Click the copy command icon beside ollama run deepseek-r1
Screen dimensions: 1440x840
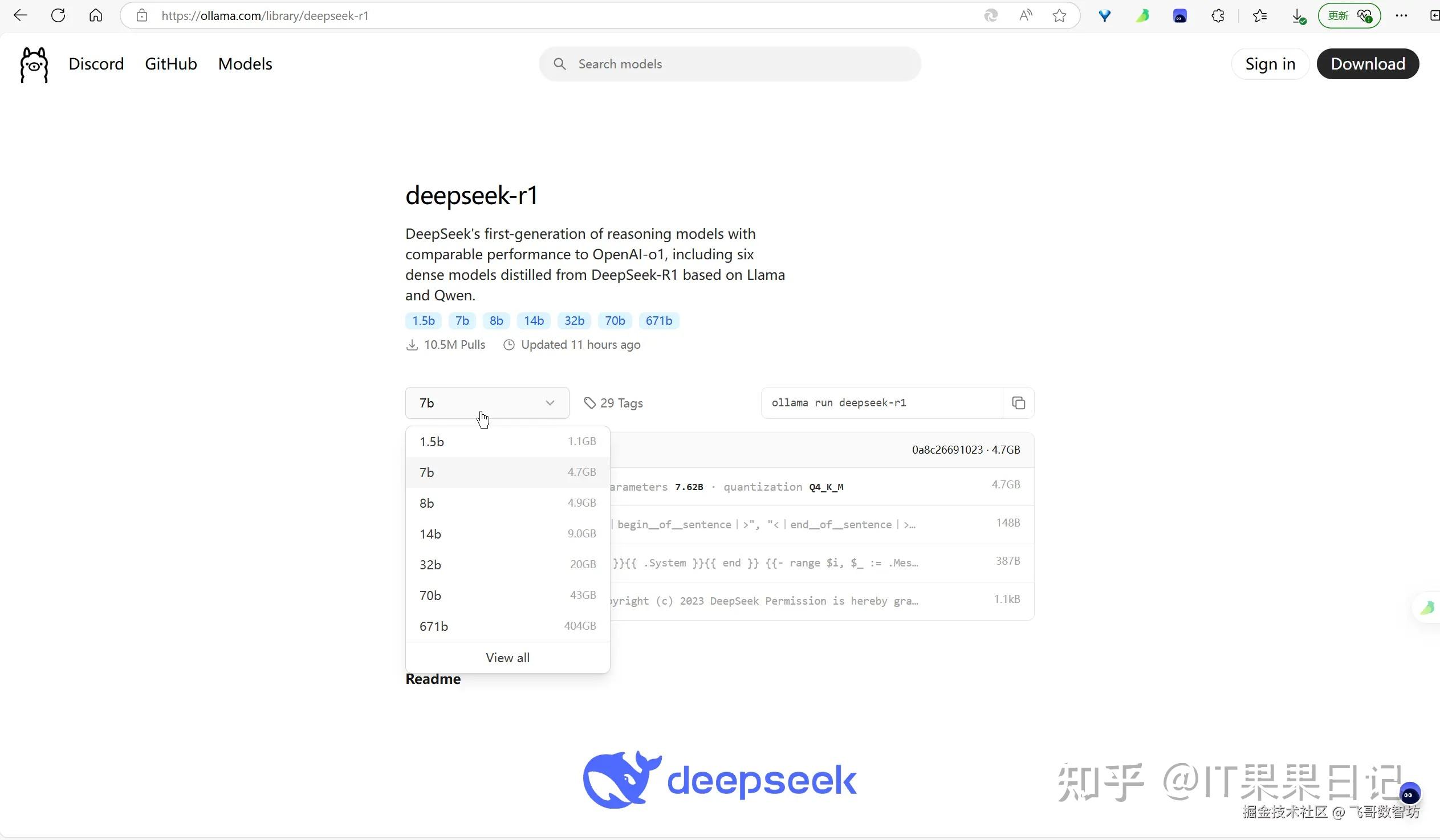pos(1018,402)
